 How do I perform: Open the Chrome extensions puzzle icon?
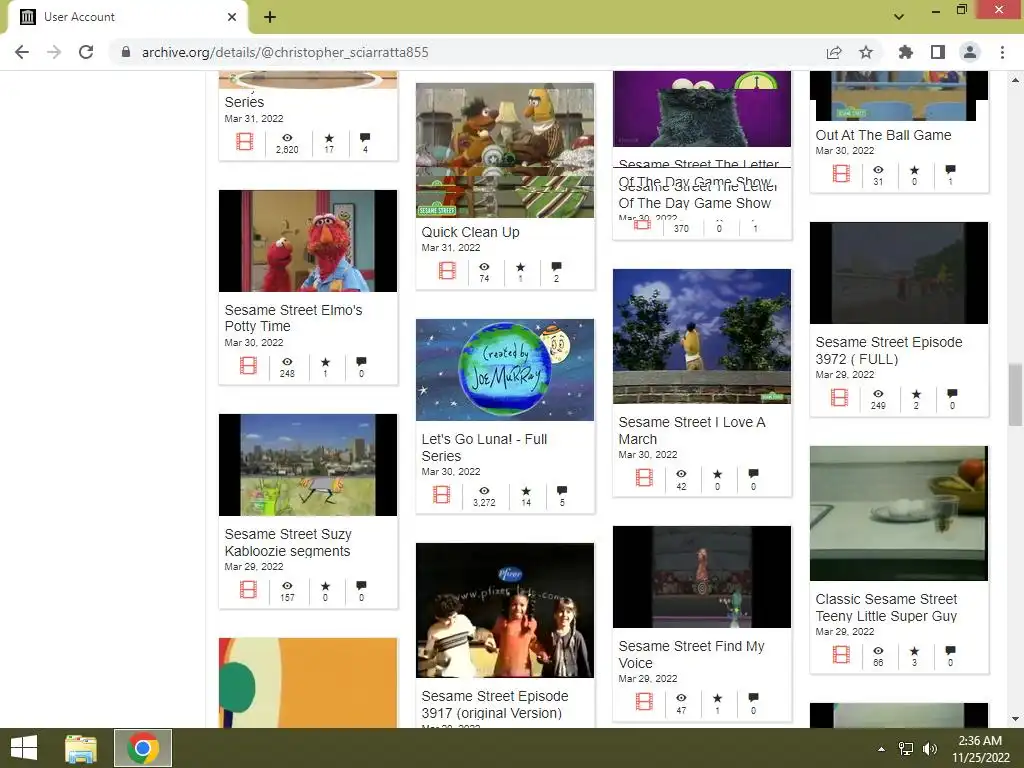pyautogui.click(x=905, y=52)
